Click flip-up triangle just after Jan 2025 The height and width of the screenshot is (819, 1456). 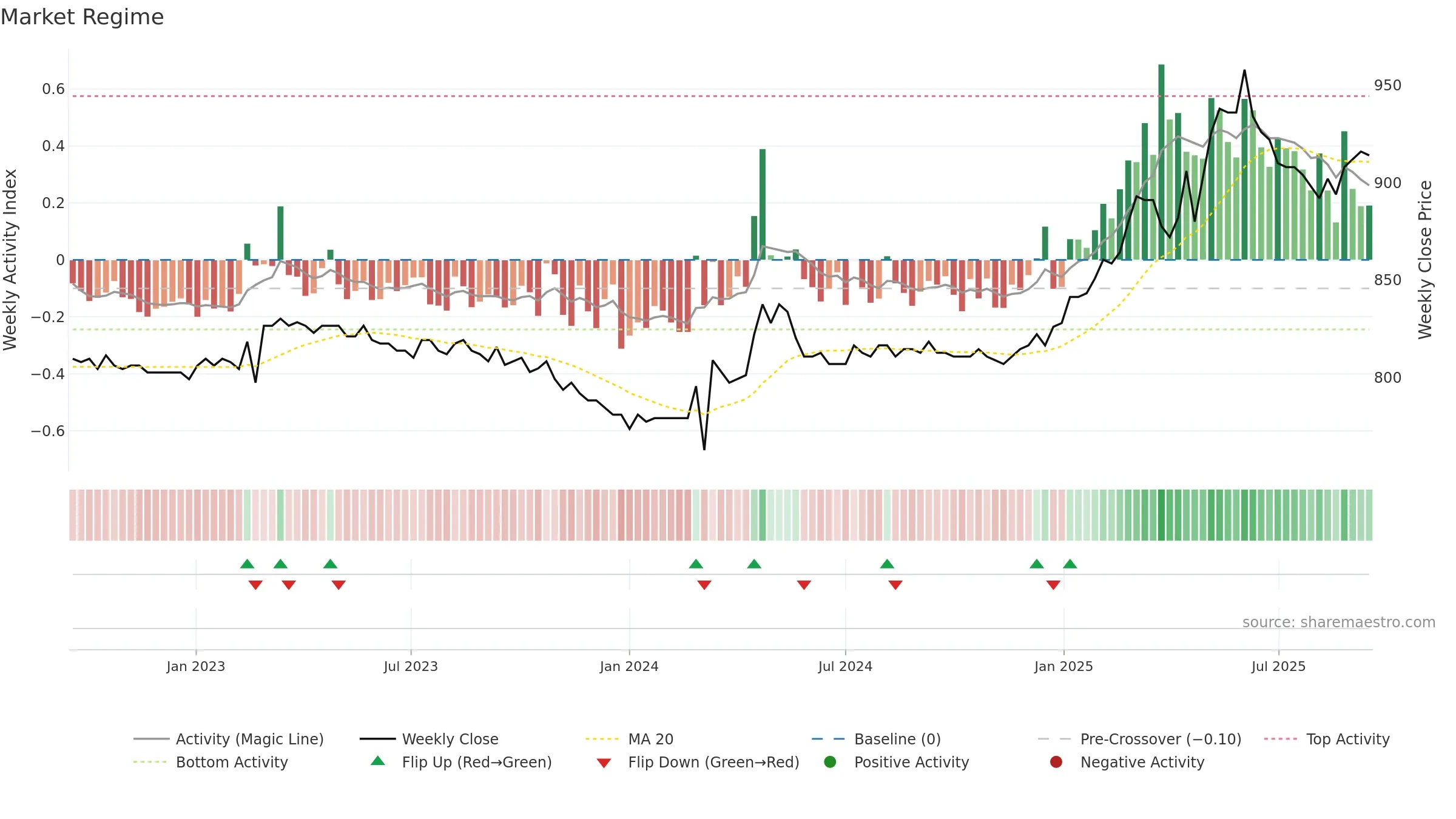[1070, 564]
